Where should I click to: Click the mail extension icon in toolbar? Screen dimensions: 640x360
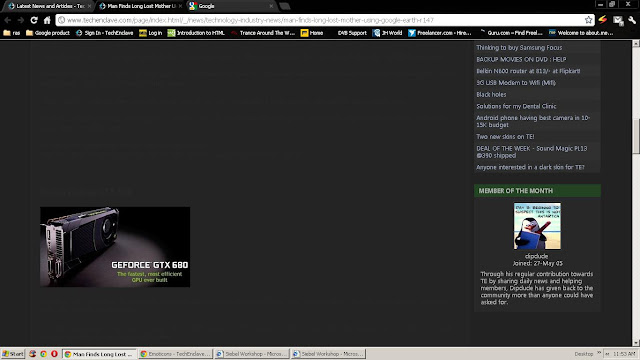click(x=618, y=20)
